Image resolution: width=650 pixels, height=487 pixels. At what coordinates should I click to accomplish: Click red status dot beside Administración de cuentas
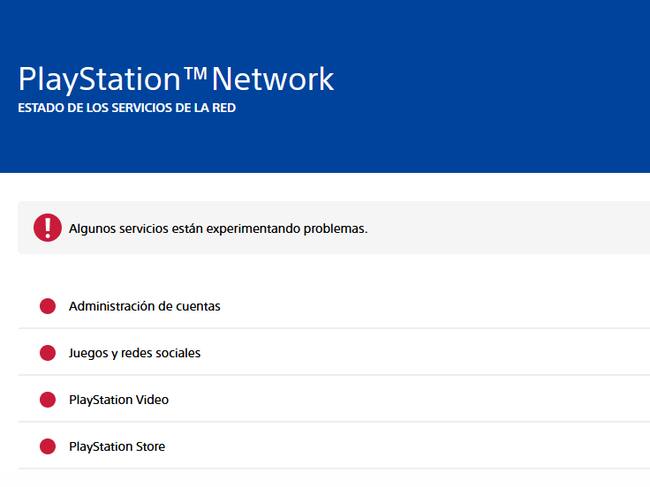(47, 306)
